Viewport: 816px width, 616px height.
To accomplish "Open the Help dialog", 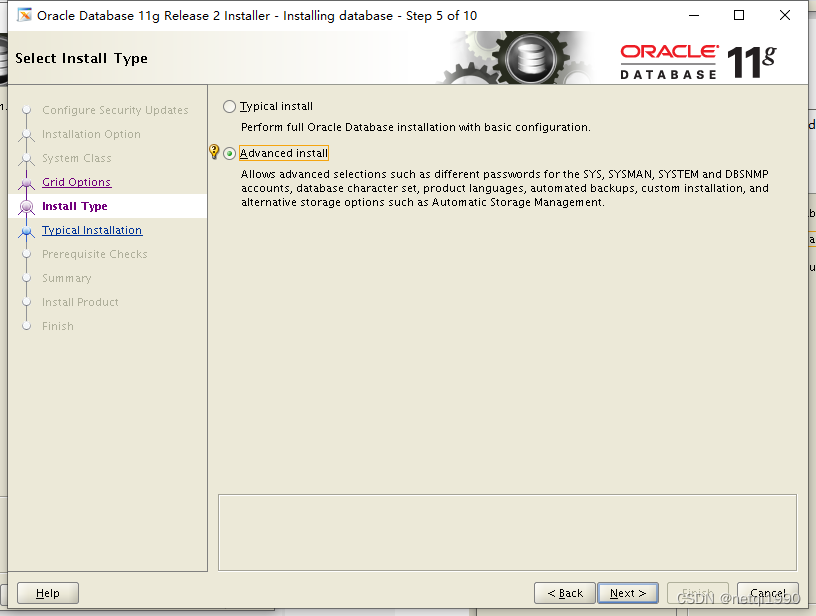I will pyautogui.click(x=47, y=592).
